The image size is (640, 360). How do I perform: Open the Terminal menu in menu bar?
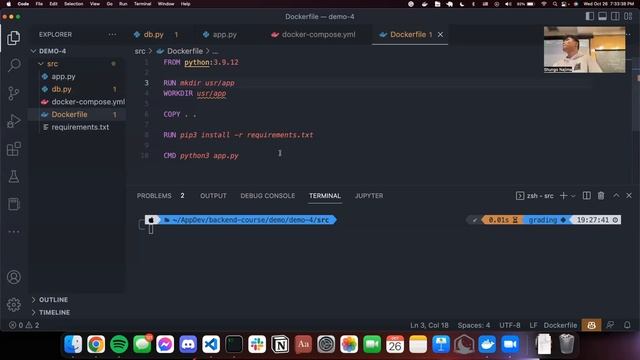142,4
